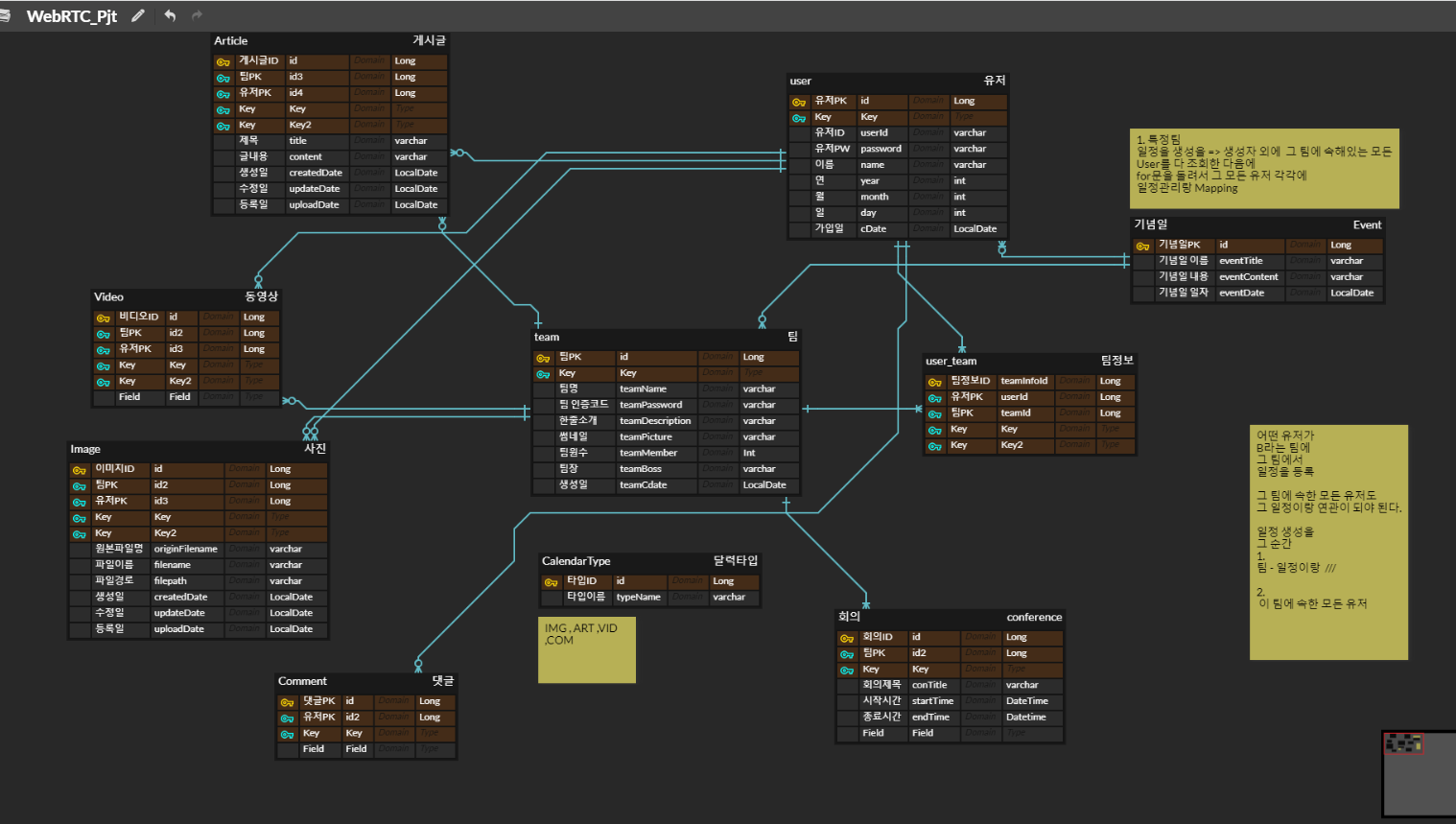Viewport: 1456px width, 824px height.
Task: Click the minimap thumbnail in the corner
Action: coord(1419,774)
